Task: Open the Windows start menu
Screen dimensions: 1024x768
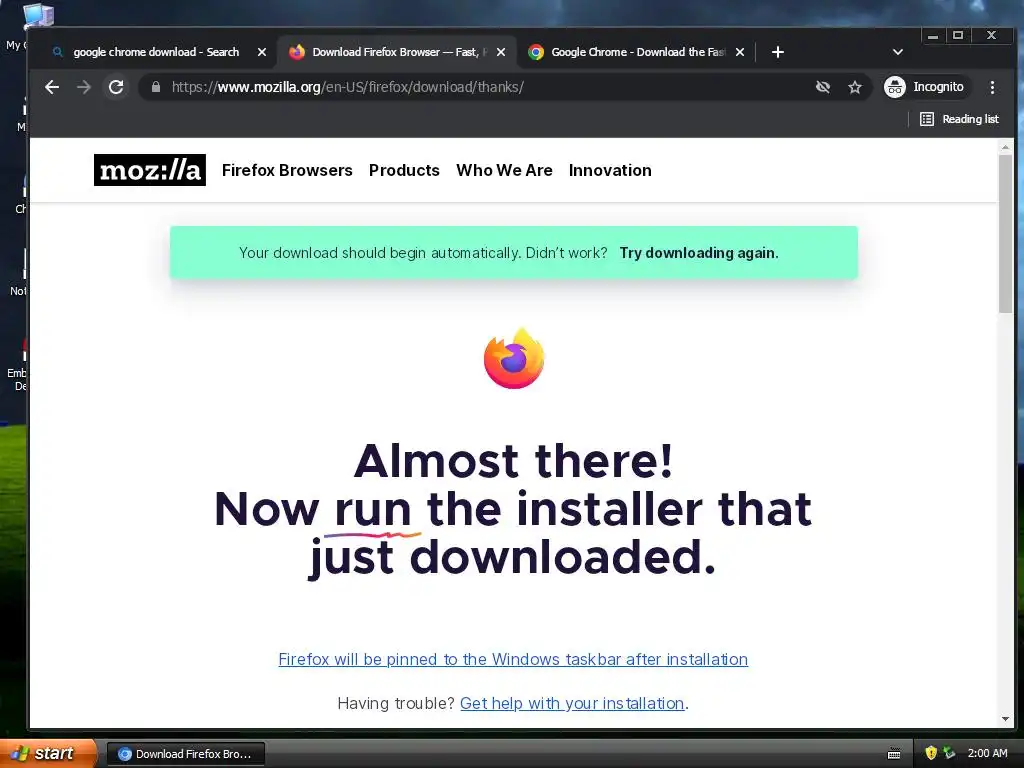Action: click(48, 754)
